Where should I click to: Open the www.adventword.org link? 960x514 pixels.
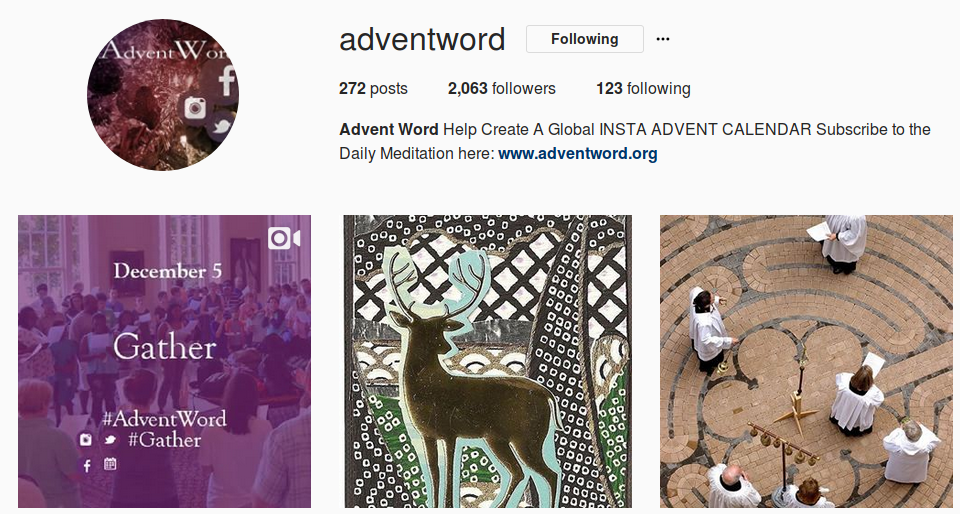click(577, 153)
